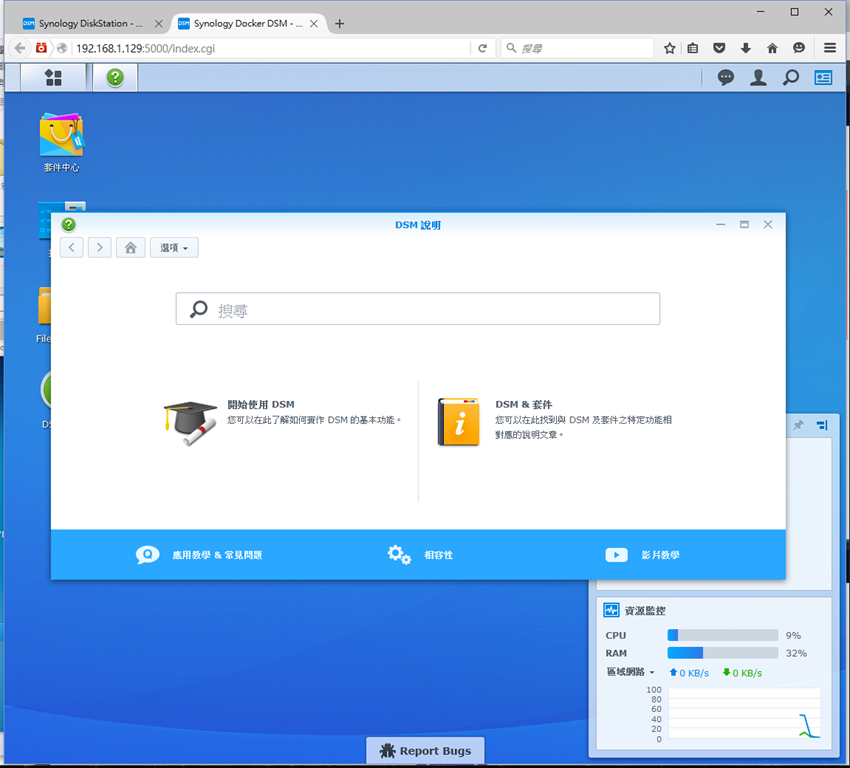This screenshot has height=768, width=850.
Task: Open the DSM notifications chat bubble icon
Action: (725, 78)
